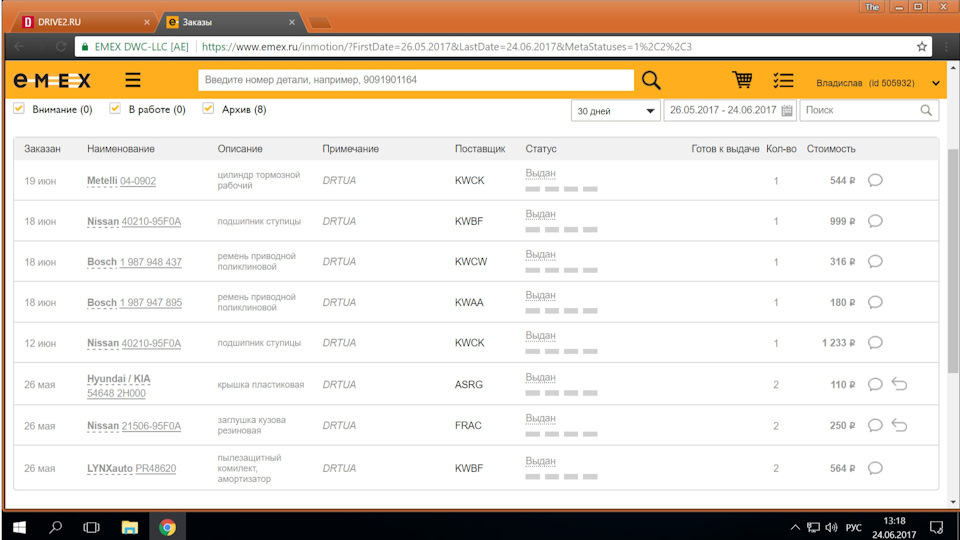This screenshot has width=960, height=540.
Task: Open the shopping cart
Action: (742, 80)
